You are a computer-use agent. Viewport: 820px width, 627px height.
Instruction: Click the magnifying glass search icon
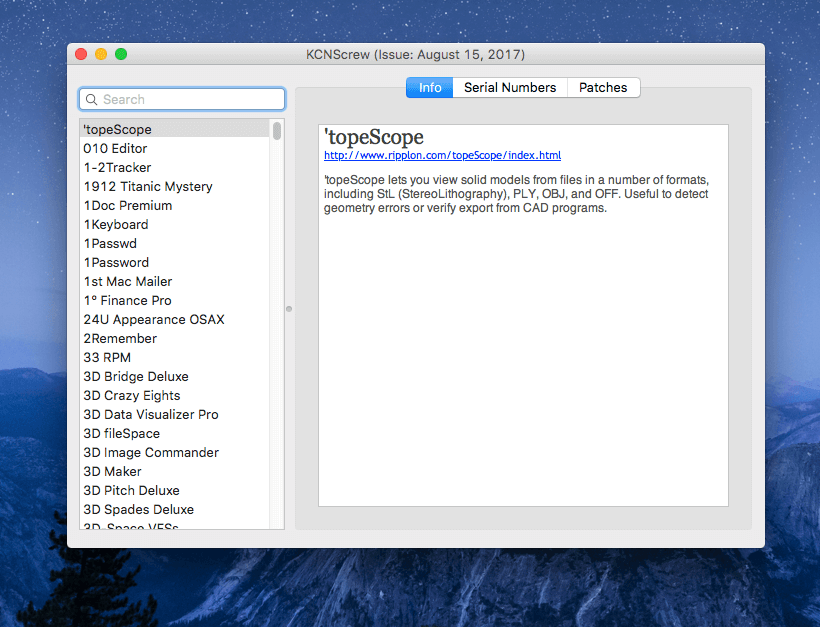click(x=92, y=99)
